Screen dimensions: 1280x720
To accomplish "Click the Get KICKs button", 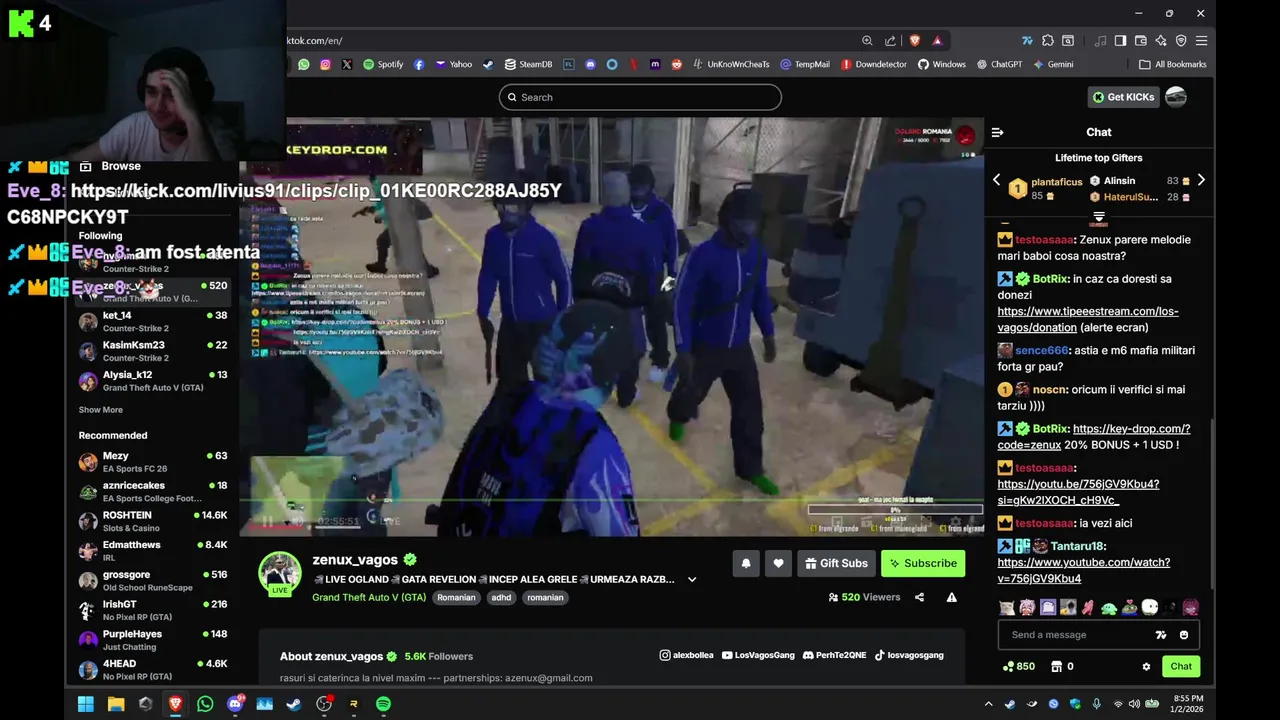I will tap(1123, 97).
